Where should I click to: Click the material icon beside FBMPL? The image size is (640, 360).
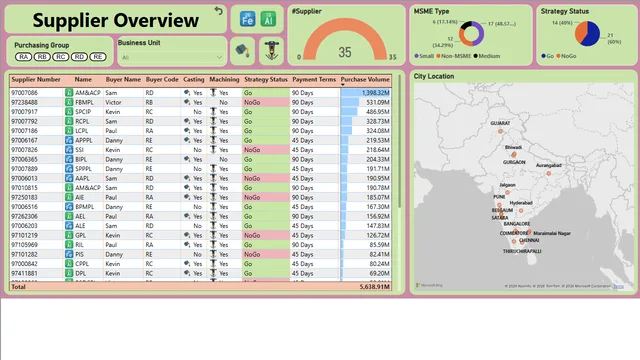[x=69, y=102]
